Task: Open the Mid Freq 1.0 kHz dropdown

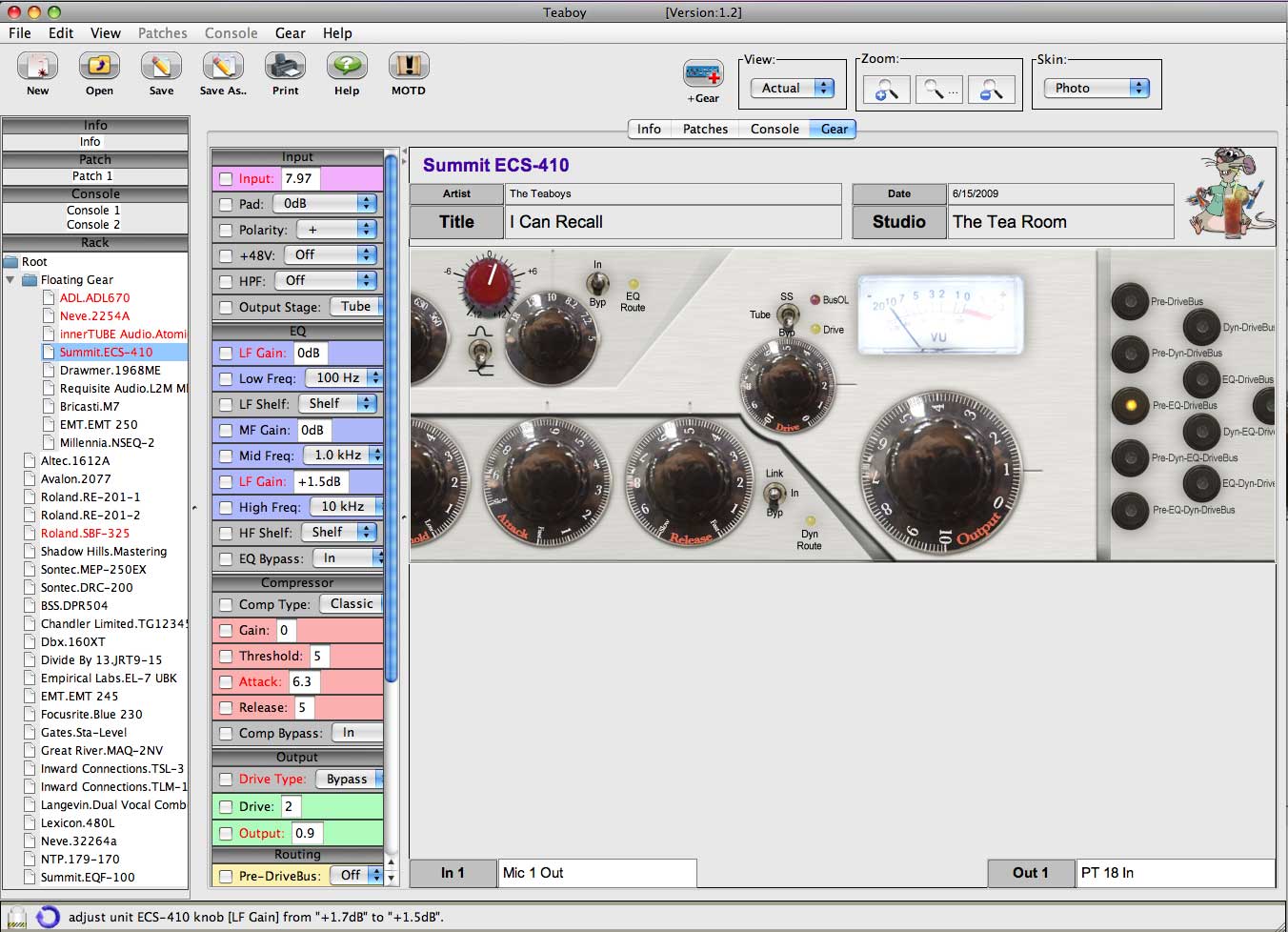Action: click(x=343, y=455)
